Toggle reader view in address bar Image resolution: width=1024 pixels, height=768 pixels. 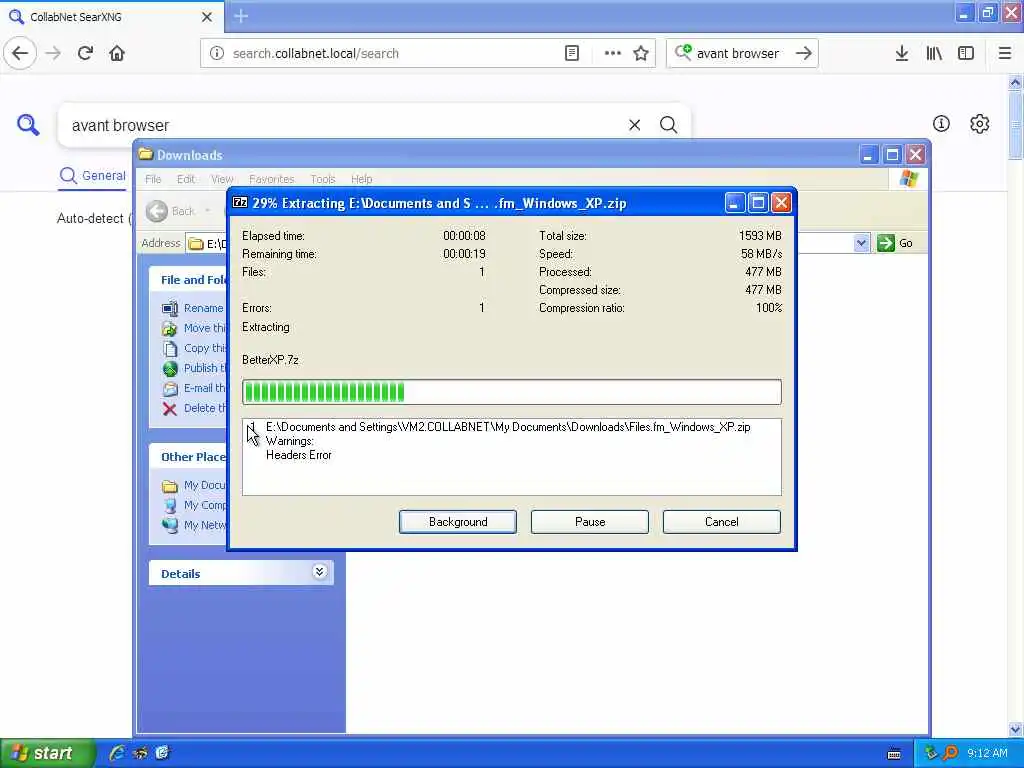click(571, 54)
